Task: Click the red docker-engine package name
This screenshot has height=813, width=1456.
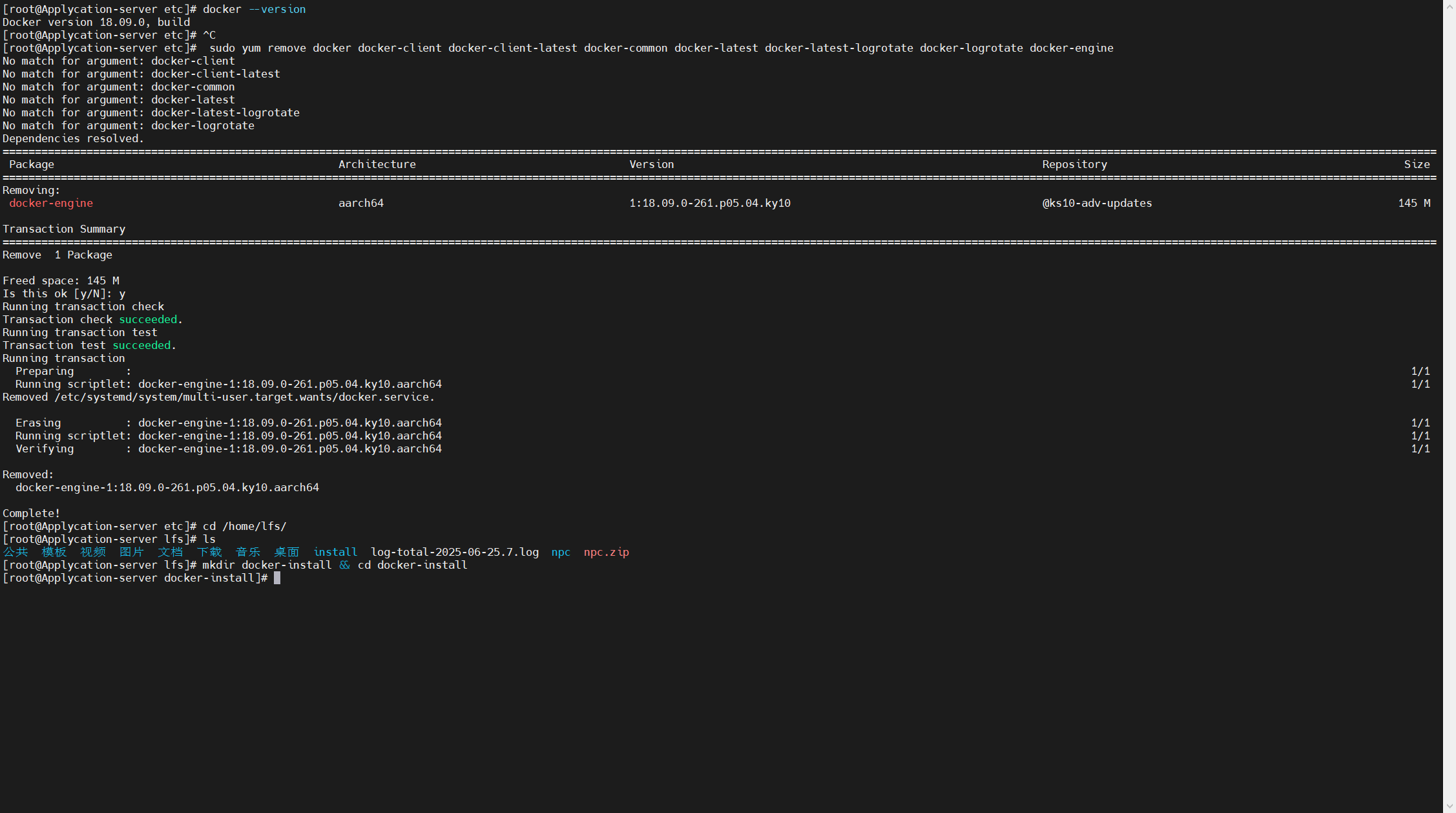Action: 51,203
